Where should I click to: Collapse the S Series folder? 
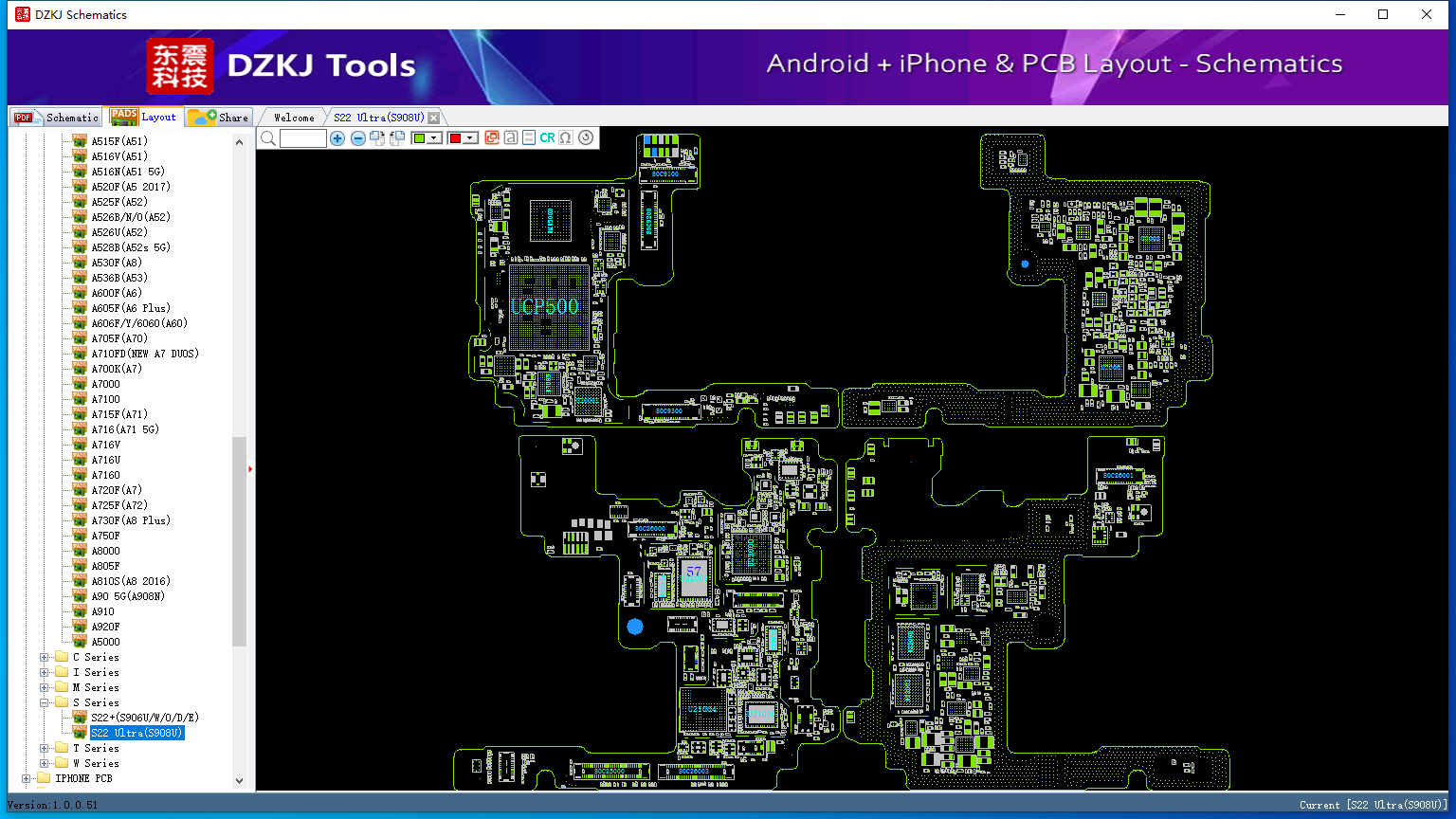[x=45, y=702]
